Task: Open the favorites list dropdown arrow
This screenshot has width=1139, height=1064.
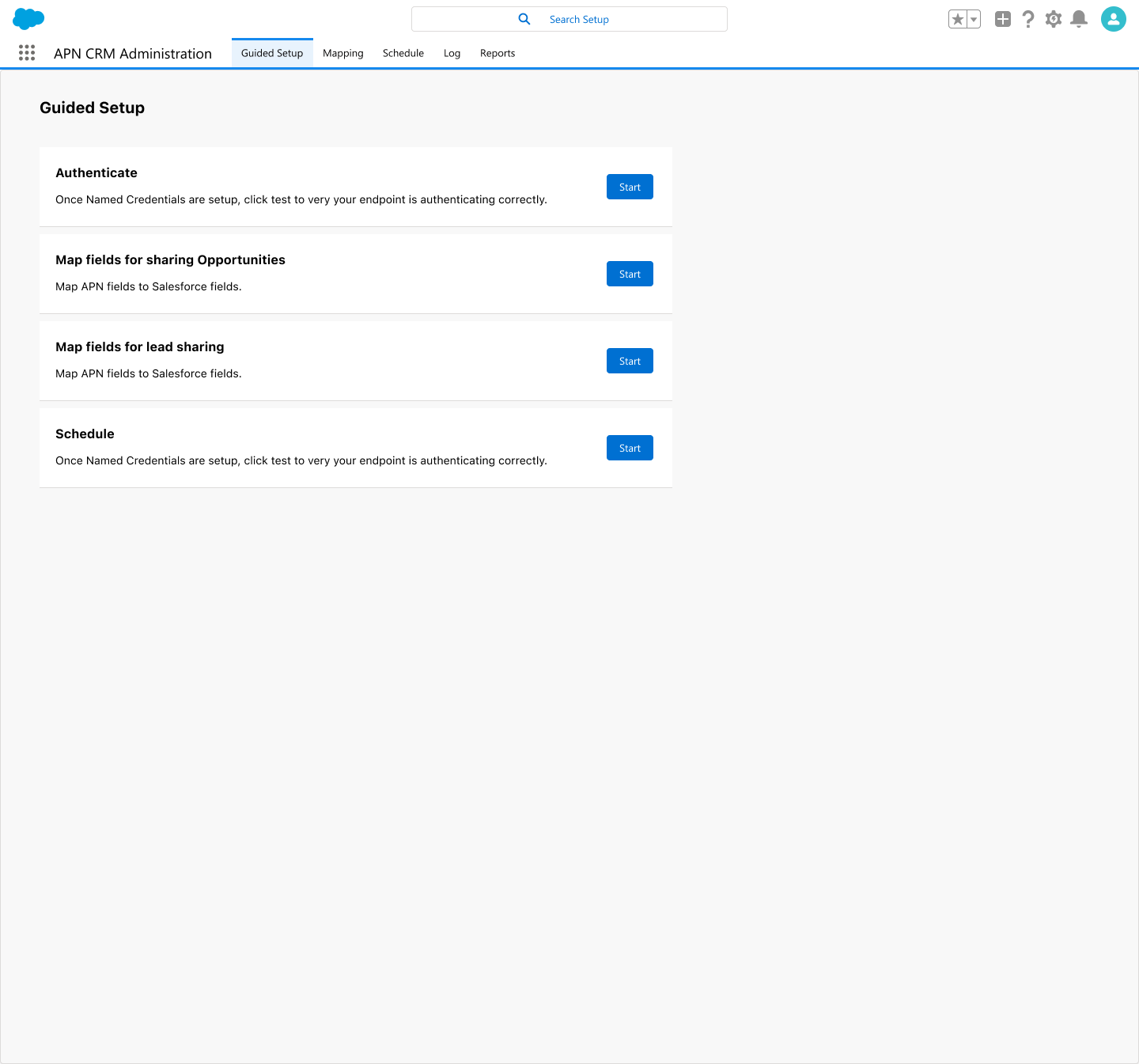Action: coord(974,19)
